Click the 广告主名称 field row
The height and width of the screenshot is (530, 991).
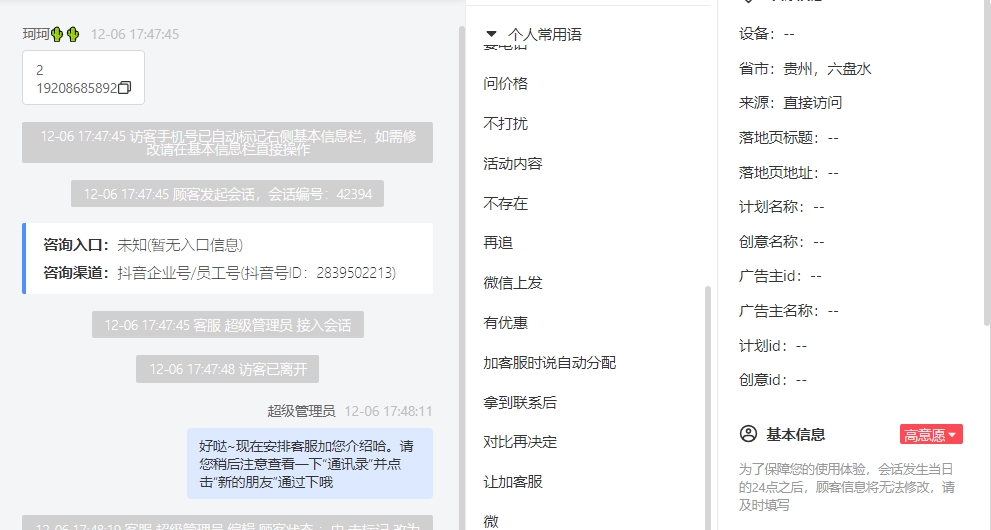pos(788,311)
